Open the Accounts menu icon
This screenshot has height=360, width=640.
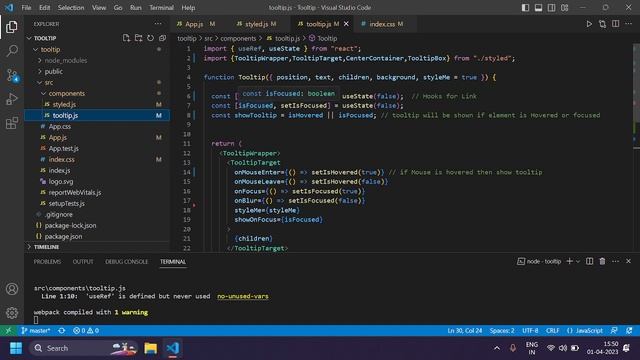[x=12, y=289]
